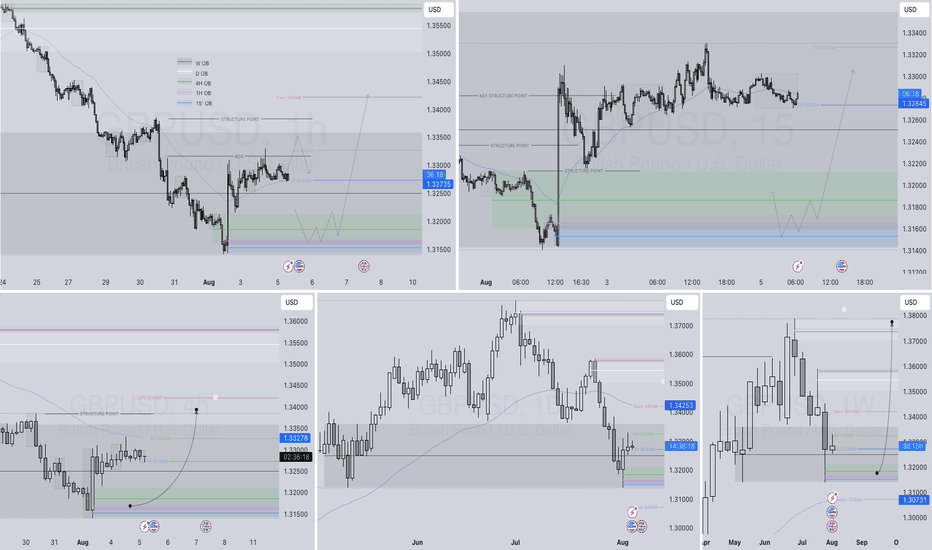Click the 02:36:18 countdown label on the 4h chart
This screenshot has width=932, height=550.
tap(296, 457)
